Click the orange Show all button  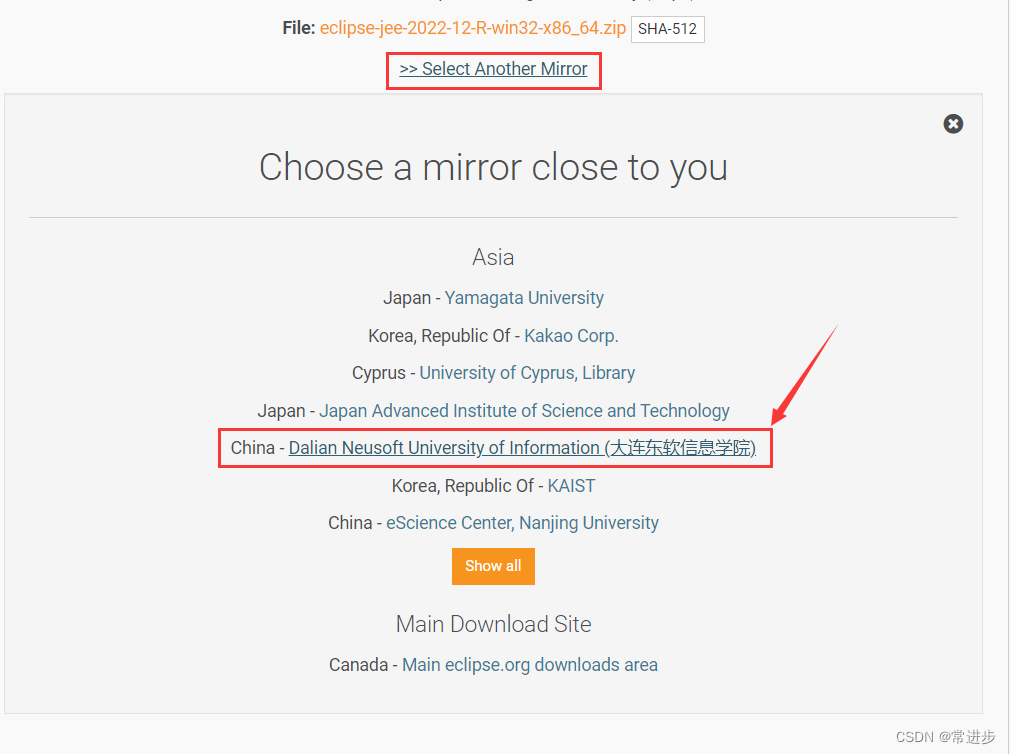pyautogui.click(x=493, y=566)
